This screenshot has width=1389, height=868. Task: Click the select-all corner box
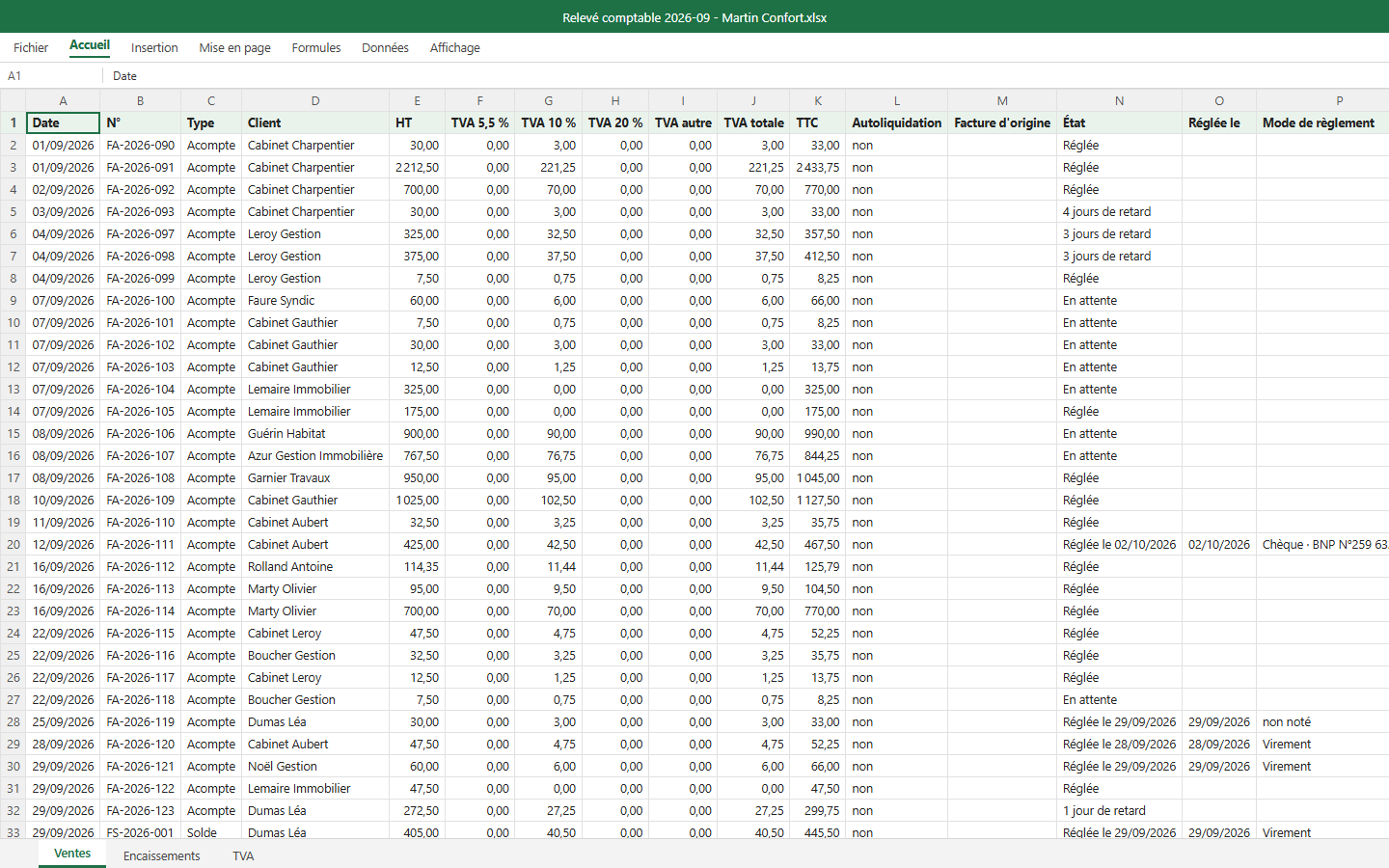tap(14, 100)
